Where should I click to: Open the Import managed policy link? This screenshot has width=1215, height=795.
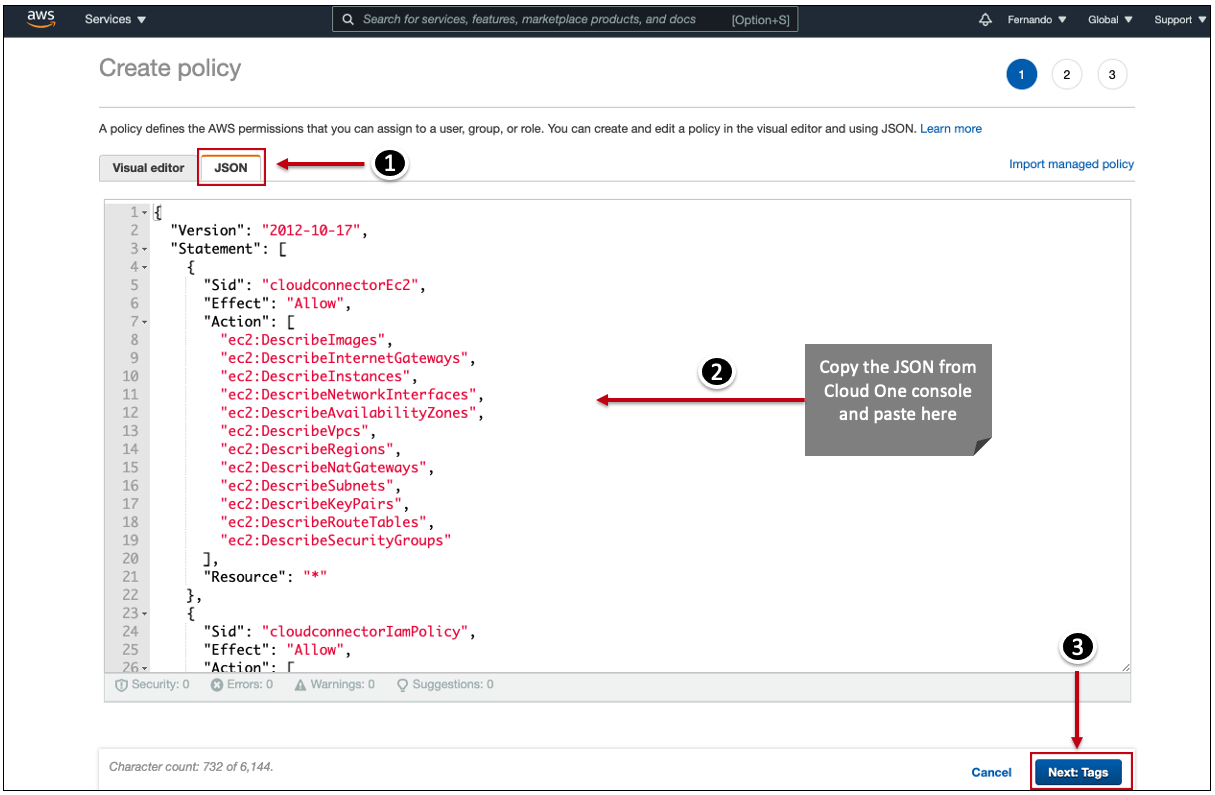tap(1071, 164)
